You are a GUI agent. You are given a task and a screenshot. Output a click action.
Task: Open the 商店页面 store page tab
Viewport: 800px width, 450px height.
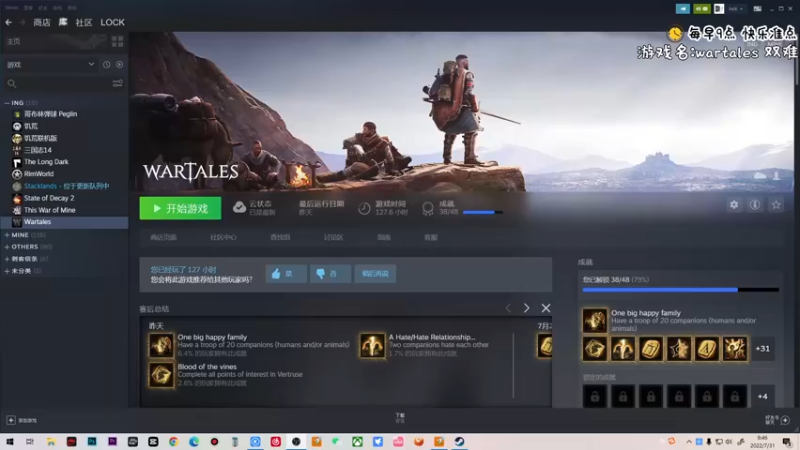[163, 237]
